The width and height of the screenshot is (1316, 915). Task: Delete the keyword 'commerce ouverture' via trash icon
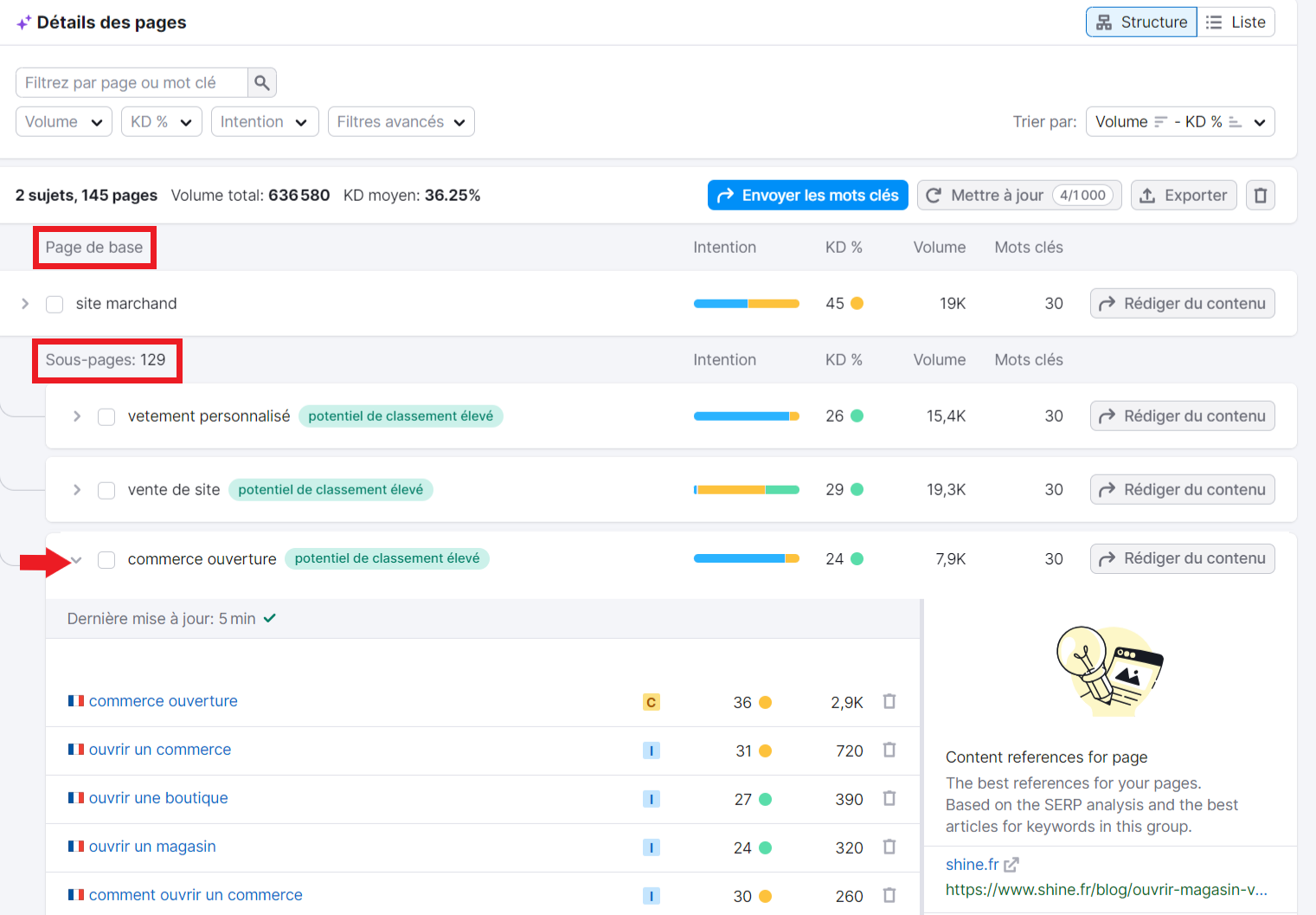click(x=889, y=701)
